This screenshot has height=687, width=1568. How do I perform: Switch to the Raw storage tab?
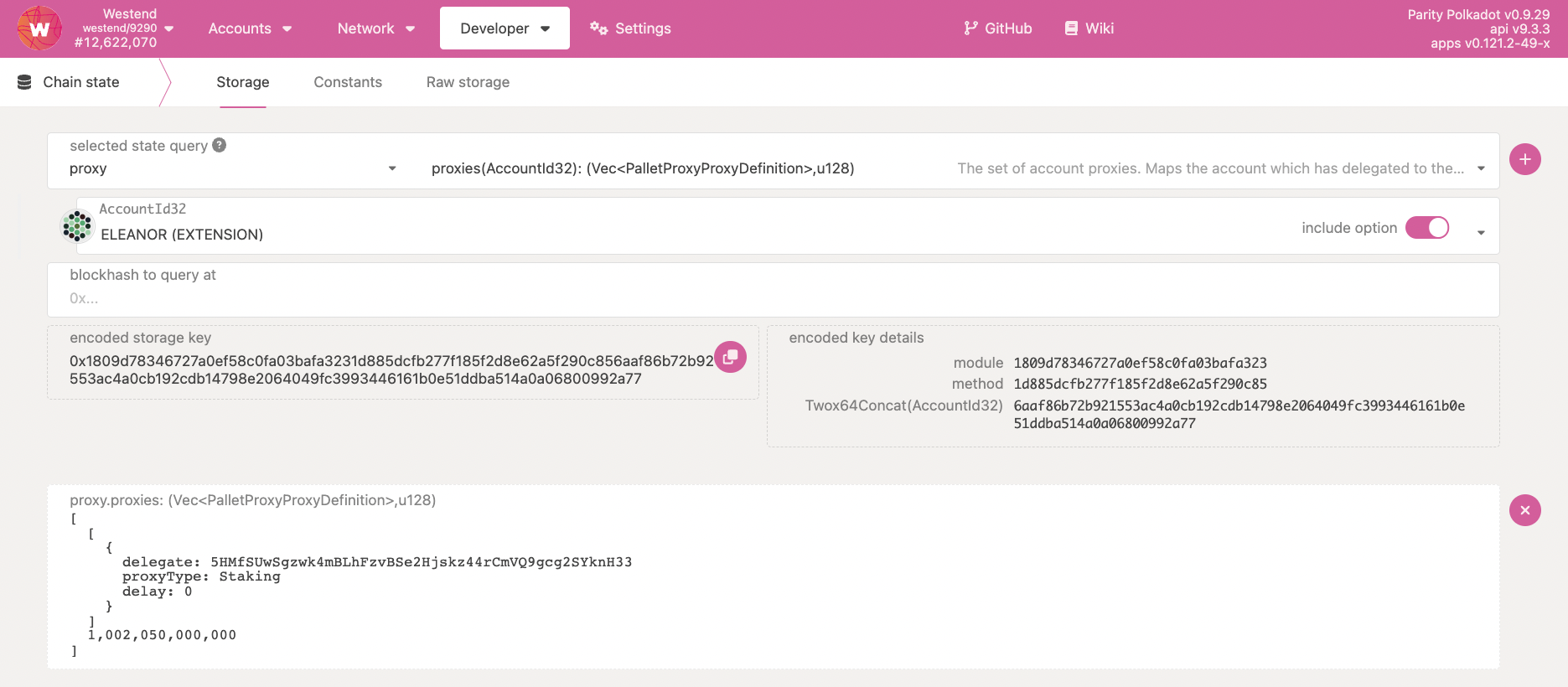468,82
